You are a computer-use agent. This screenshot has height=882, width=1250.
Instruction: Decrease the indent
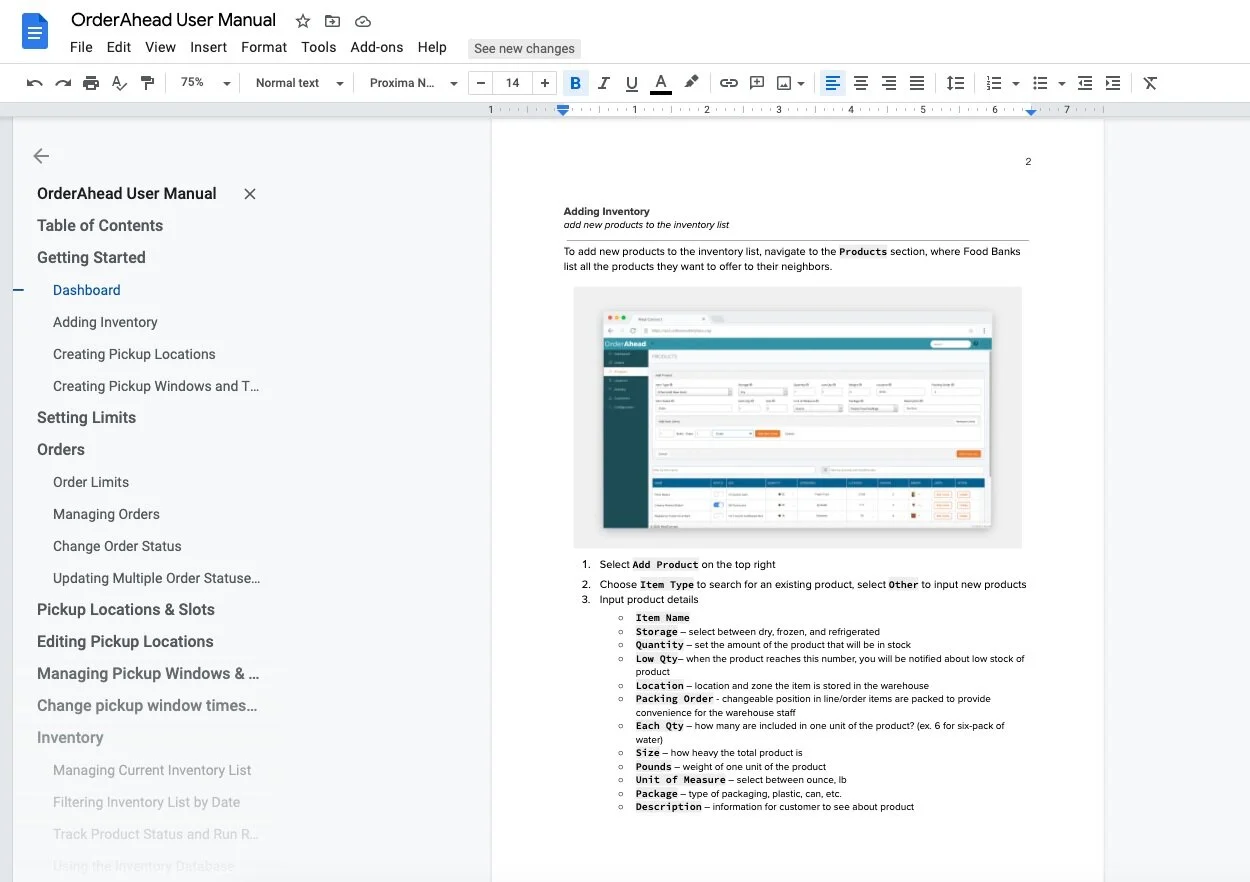(1085, 83)
